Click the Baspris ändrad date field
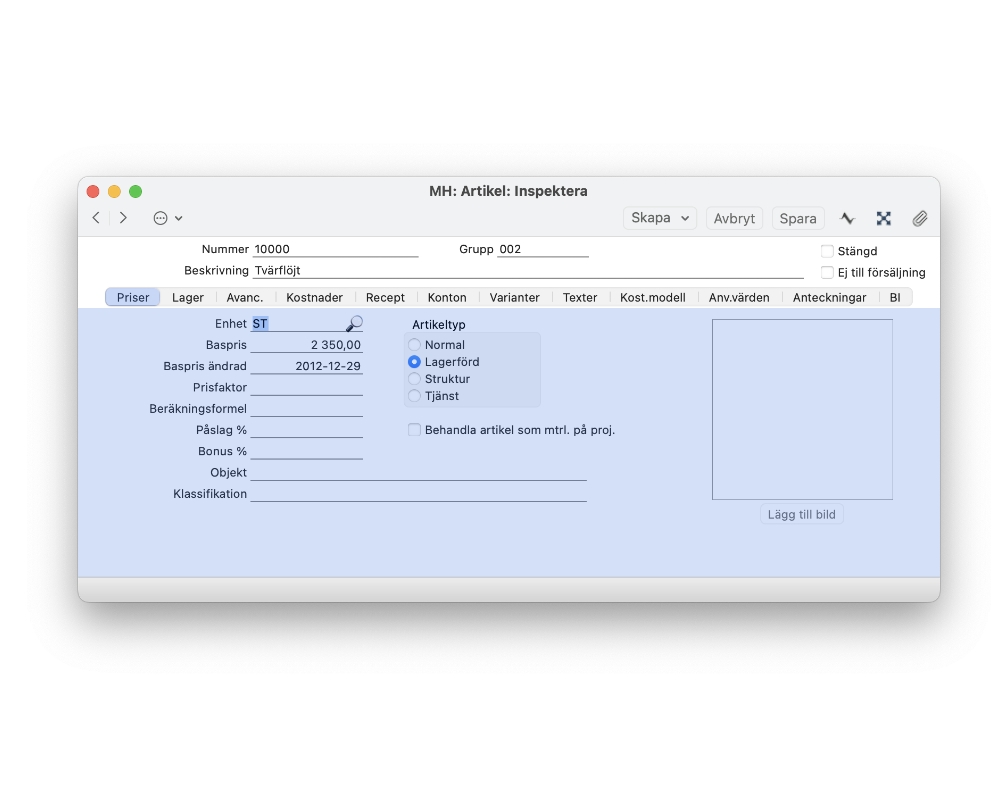This screenshot has width=1000, height=800. [x=307, y=366]
